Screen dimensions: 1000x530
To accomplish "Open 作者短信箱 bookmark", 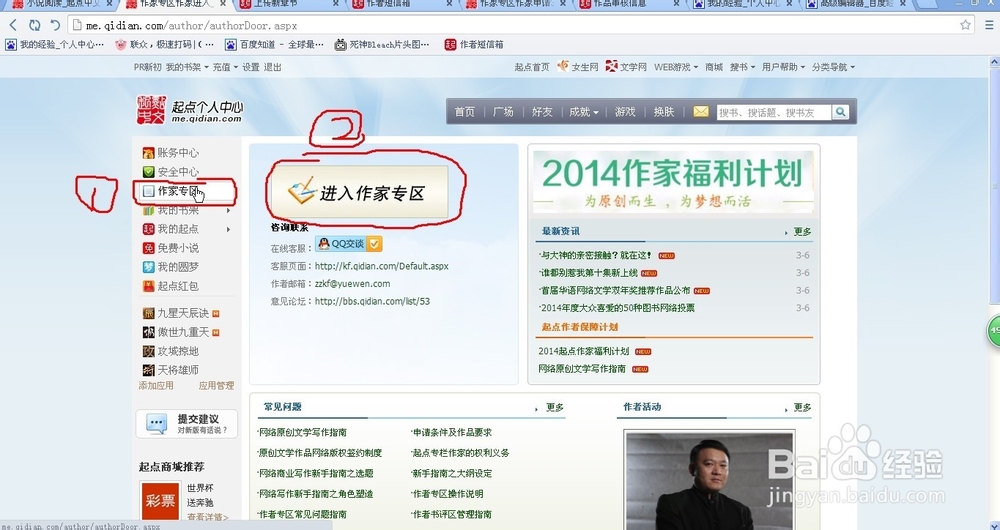I will coord(474,45).
